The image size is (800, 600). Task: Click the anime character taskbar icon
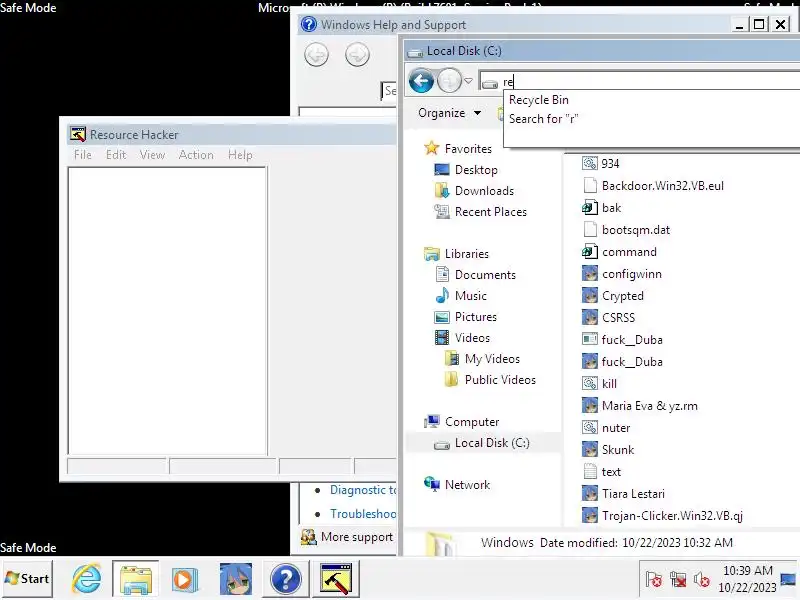pos(235,579)
